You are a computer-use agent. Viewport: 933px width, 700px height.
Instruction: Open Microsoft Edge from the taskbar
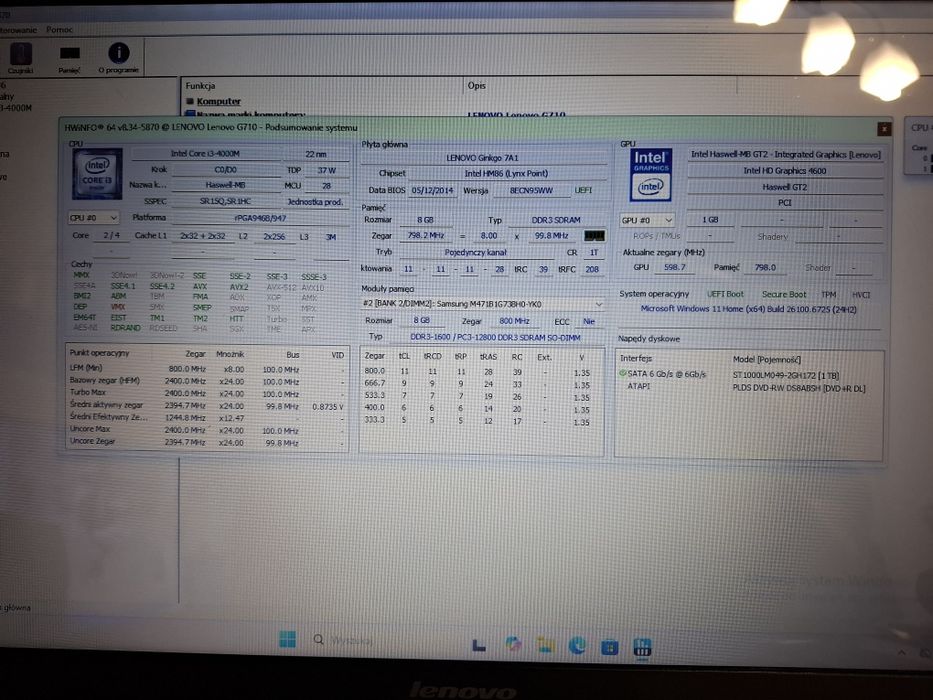577,645
